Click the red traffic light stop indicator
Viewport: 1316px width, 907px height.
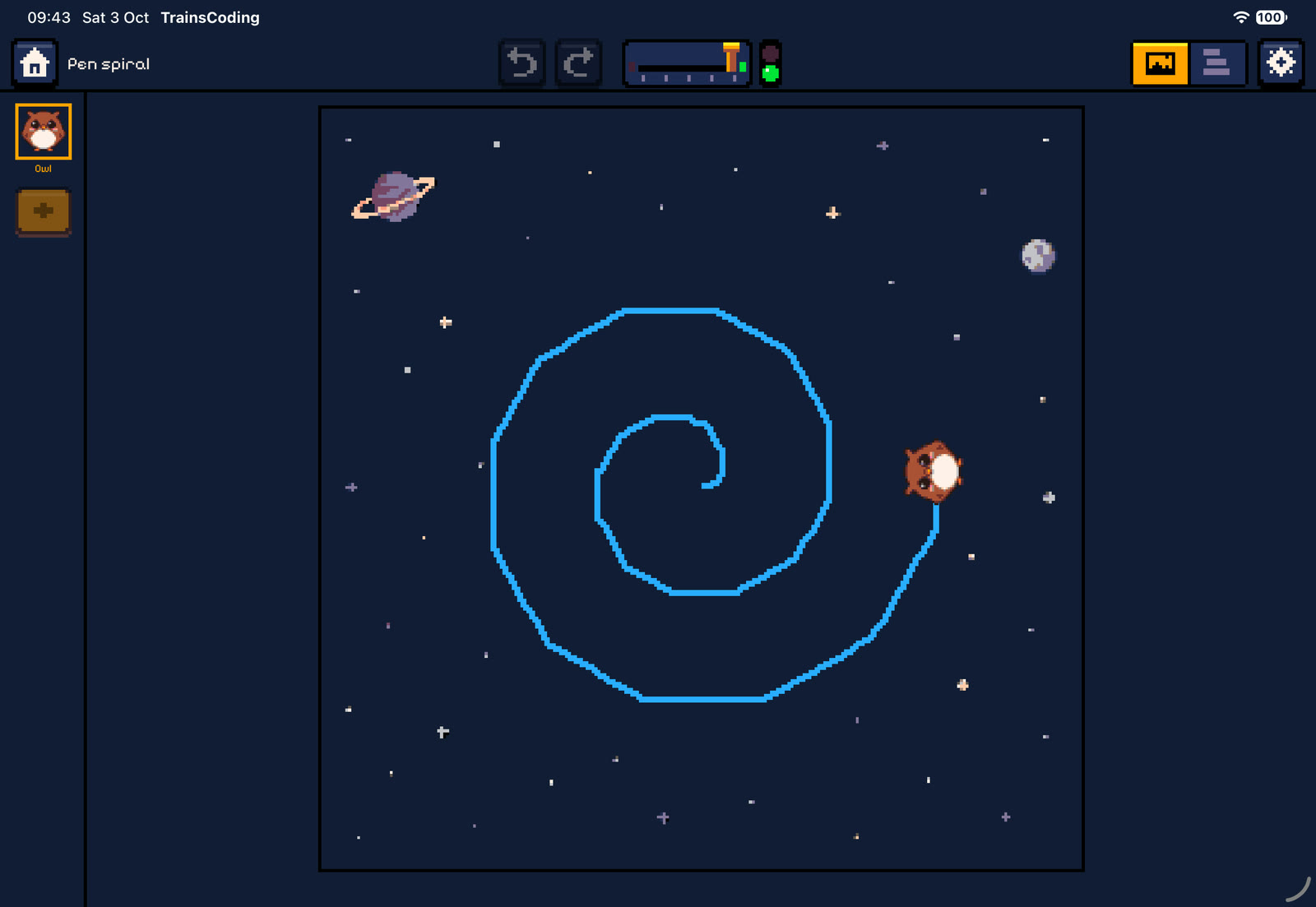tap(771, 53)
